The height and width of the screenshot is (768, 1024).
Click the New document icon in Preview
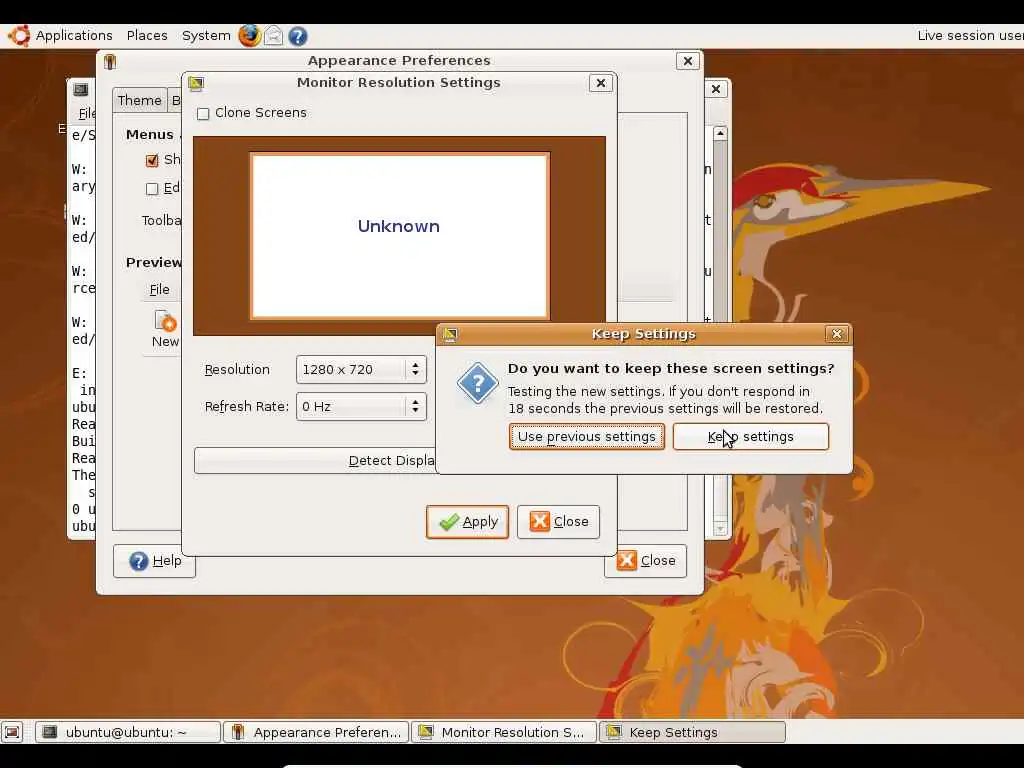[x=165, y=321]
